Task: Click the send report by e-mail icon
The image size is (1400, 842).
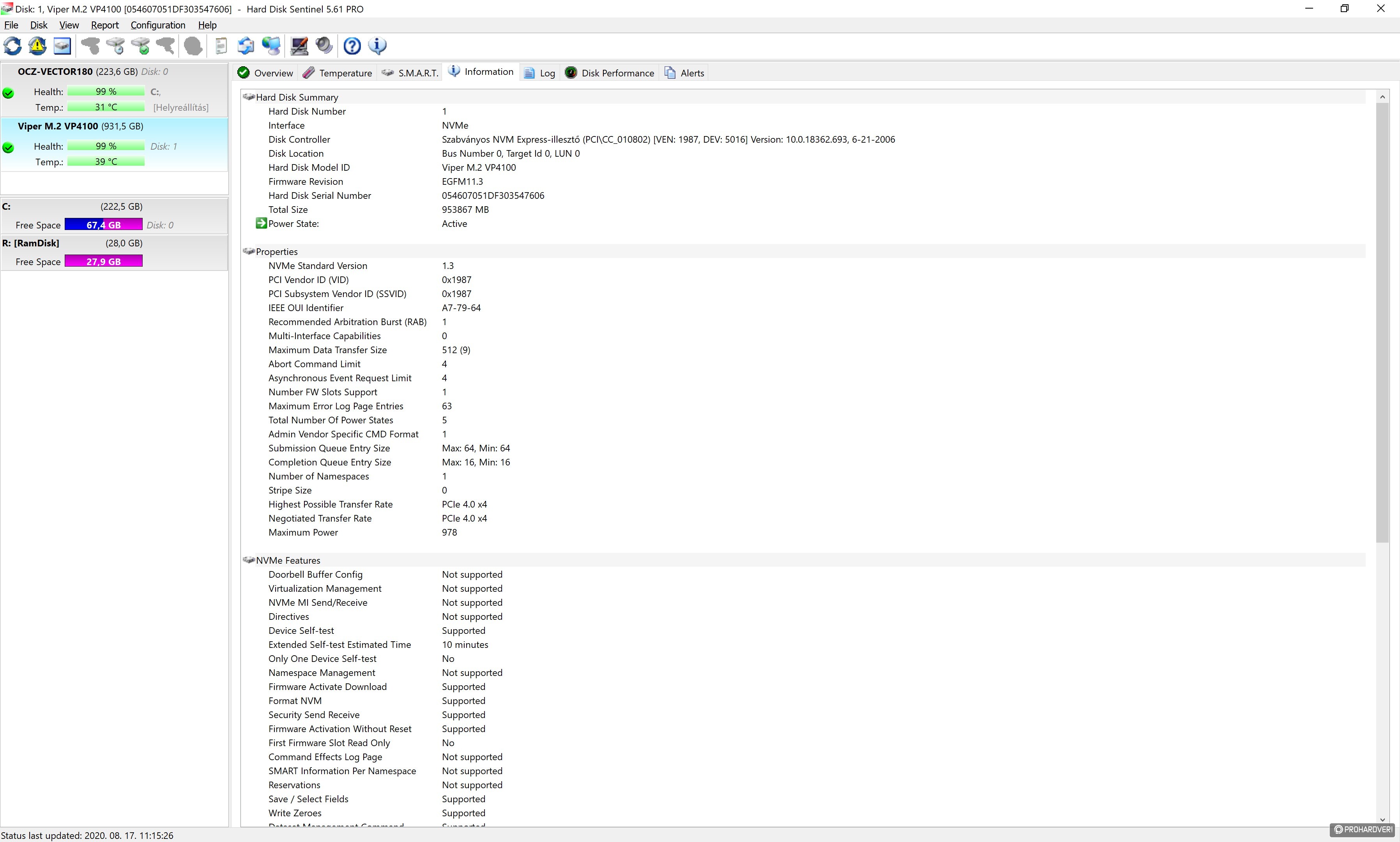Action: [246, 46]
